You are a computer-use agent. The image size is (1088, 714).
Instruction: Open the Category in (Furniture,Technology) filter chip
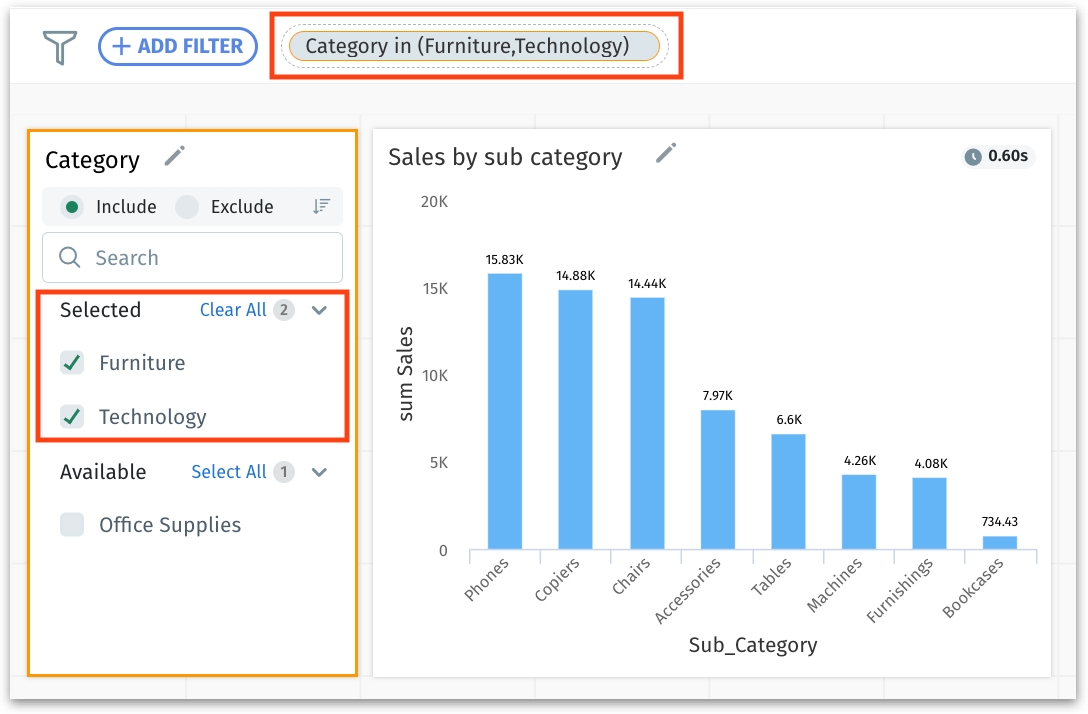(475, 46)
